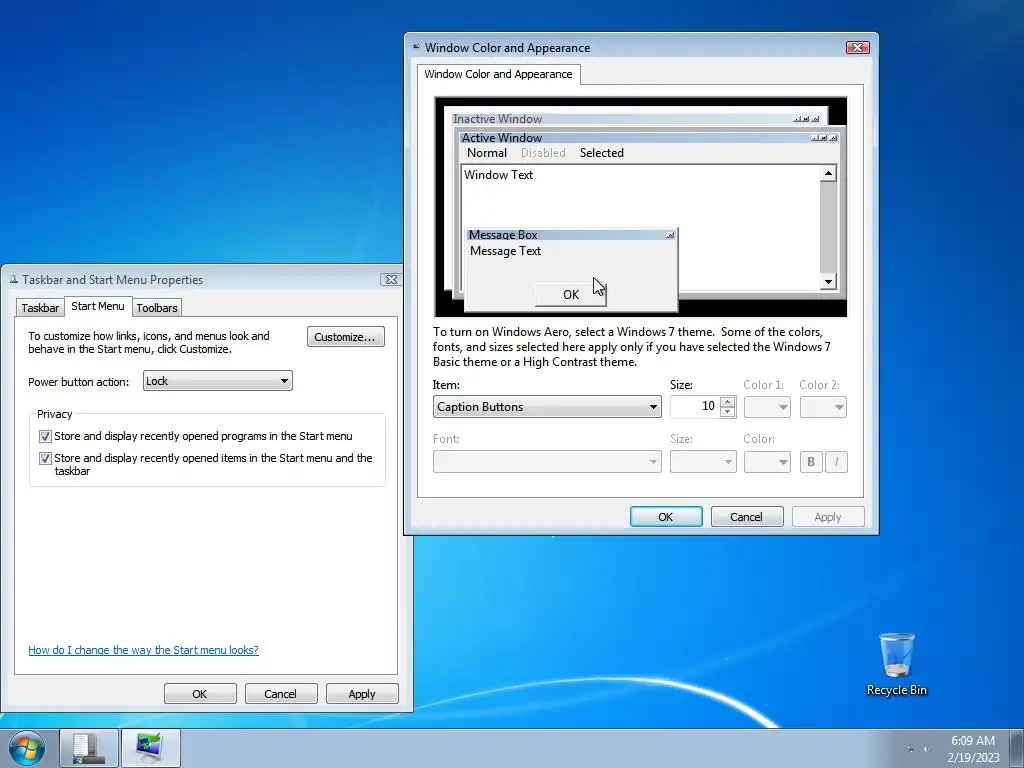This screenshot has height=768, width=1024.
Task: Toggle recently opened programs checkbox
Action: (x=45, y=436)
